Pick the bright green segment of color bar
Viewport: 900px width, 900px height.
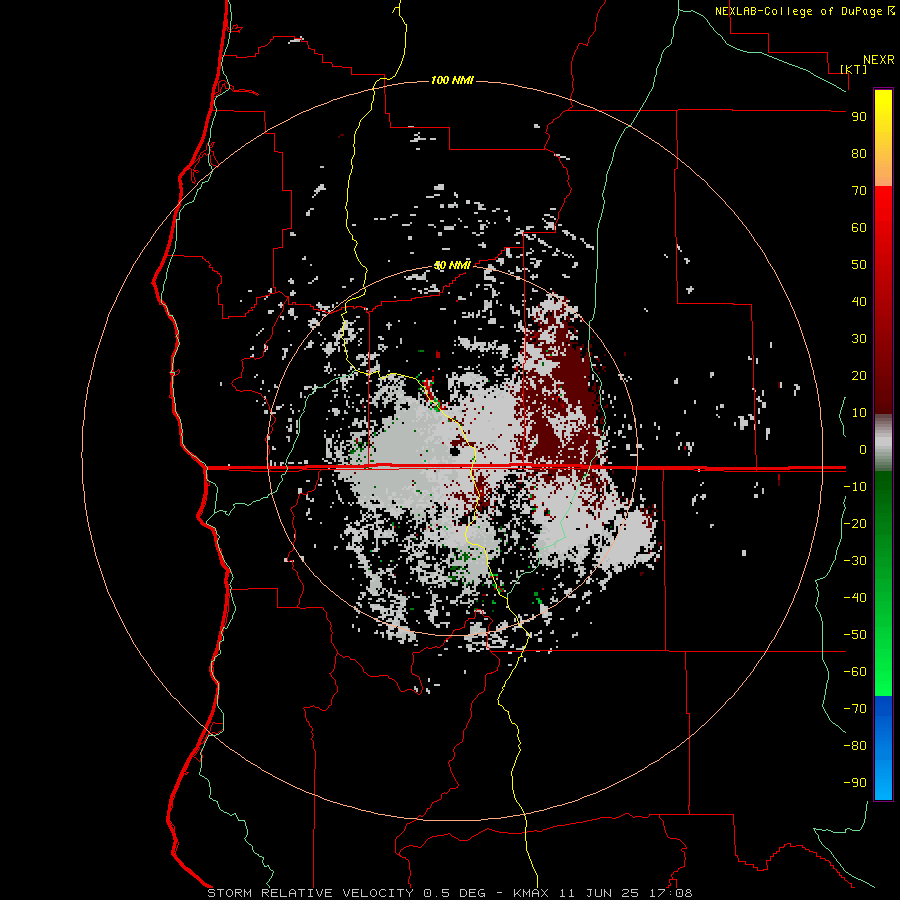click(x=883, y=649)
